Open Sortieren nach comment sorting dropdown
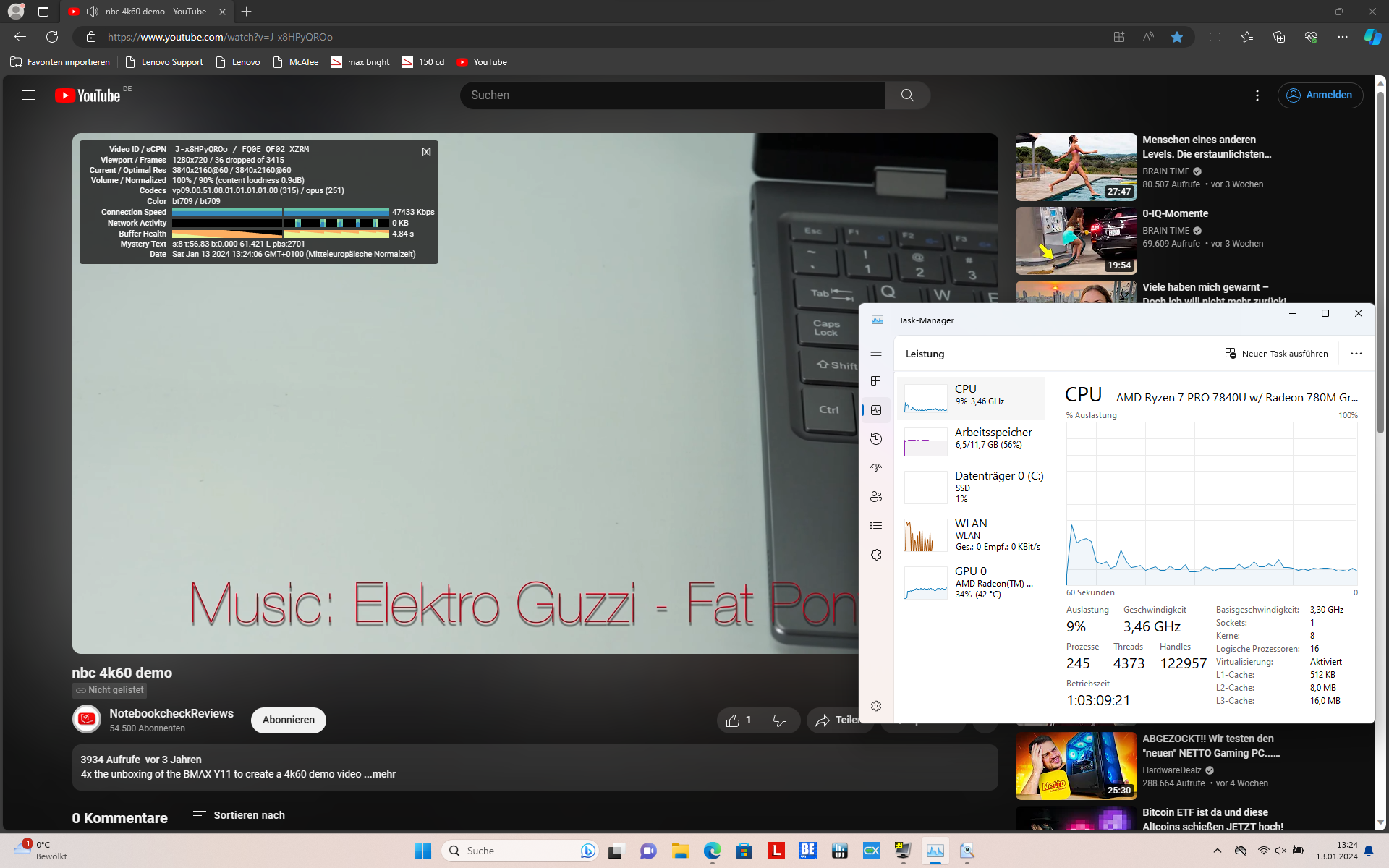The height and width of the screenshot is (868, 1389). 239,815
